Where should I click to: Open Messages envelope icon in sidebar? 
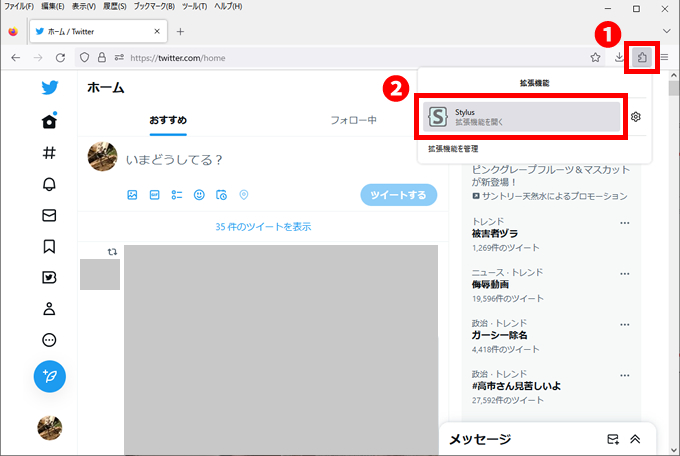pyautogui.click(x=49, y=215)
